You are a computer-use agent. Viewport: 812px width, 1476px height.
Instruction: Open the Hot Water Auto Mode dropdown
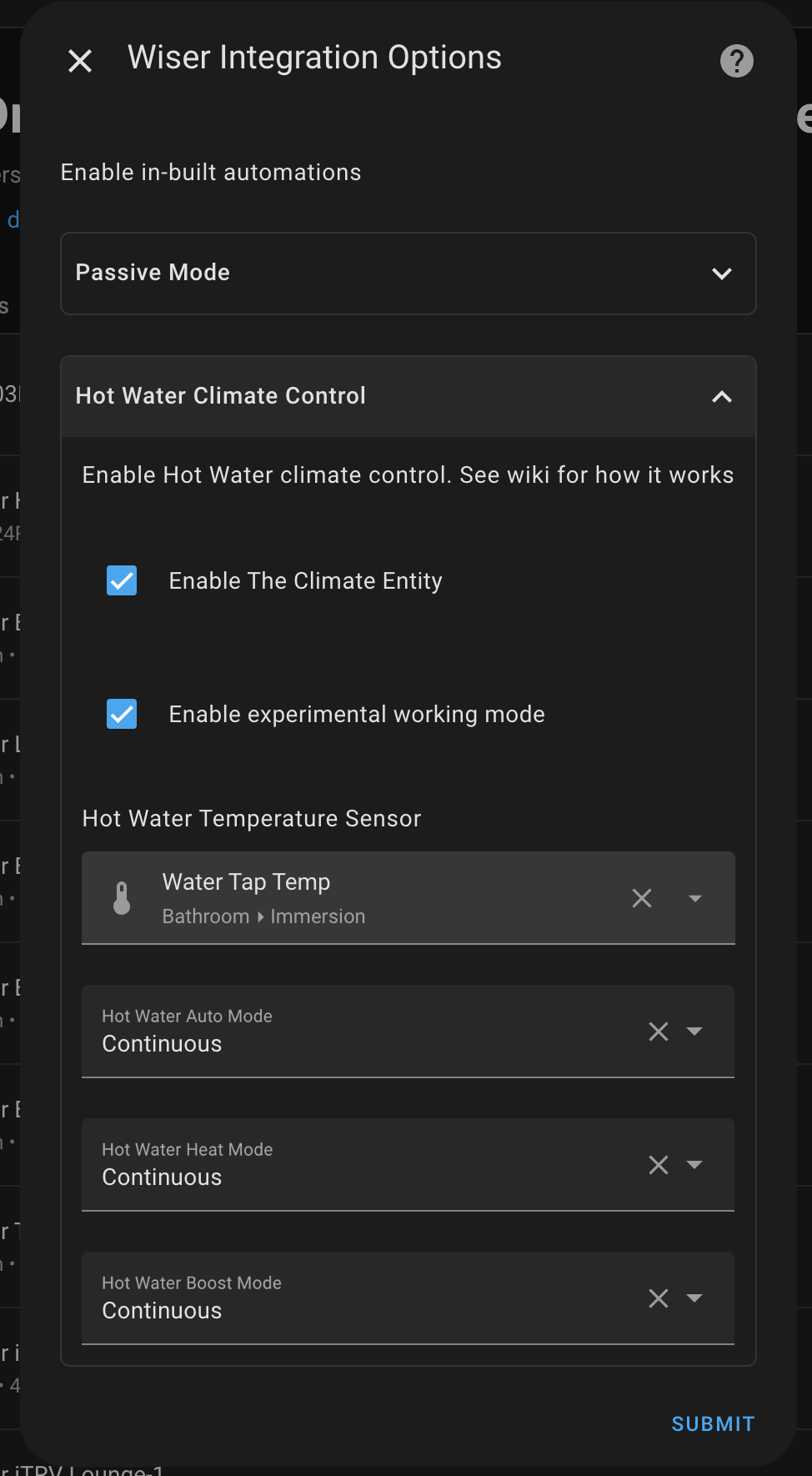409,1032
